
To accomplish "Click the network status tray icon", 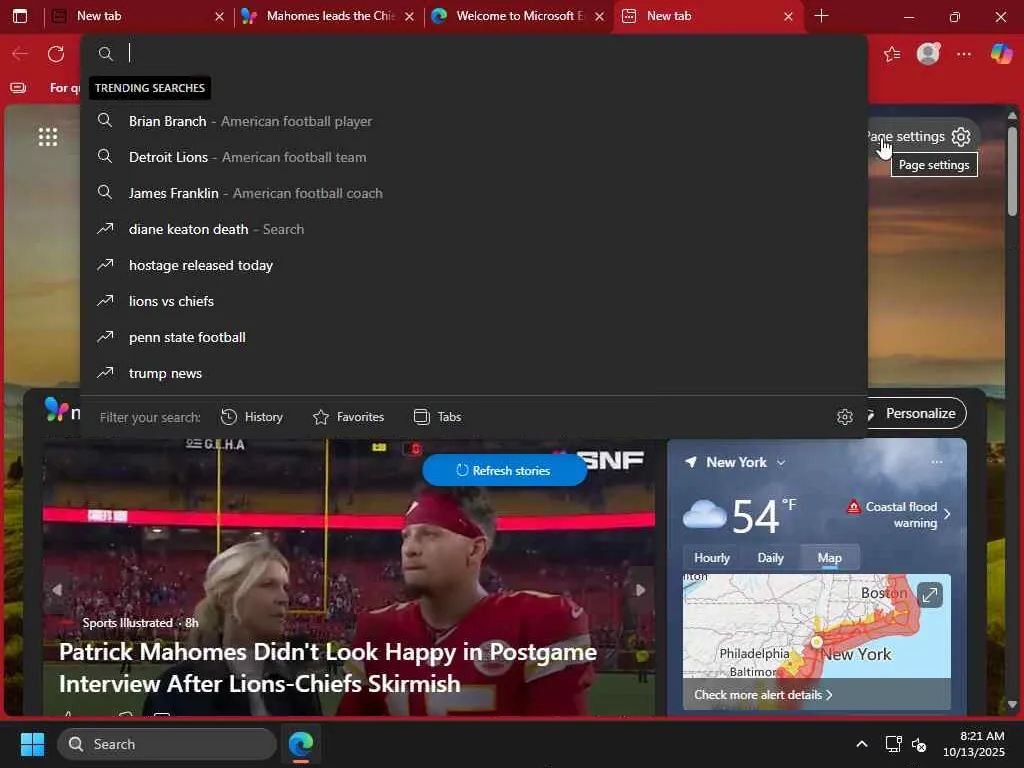I will tap(893, 744).
